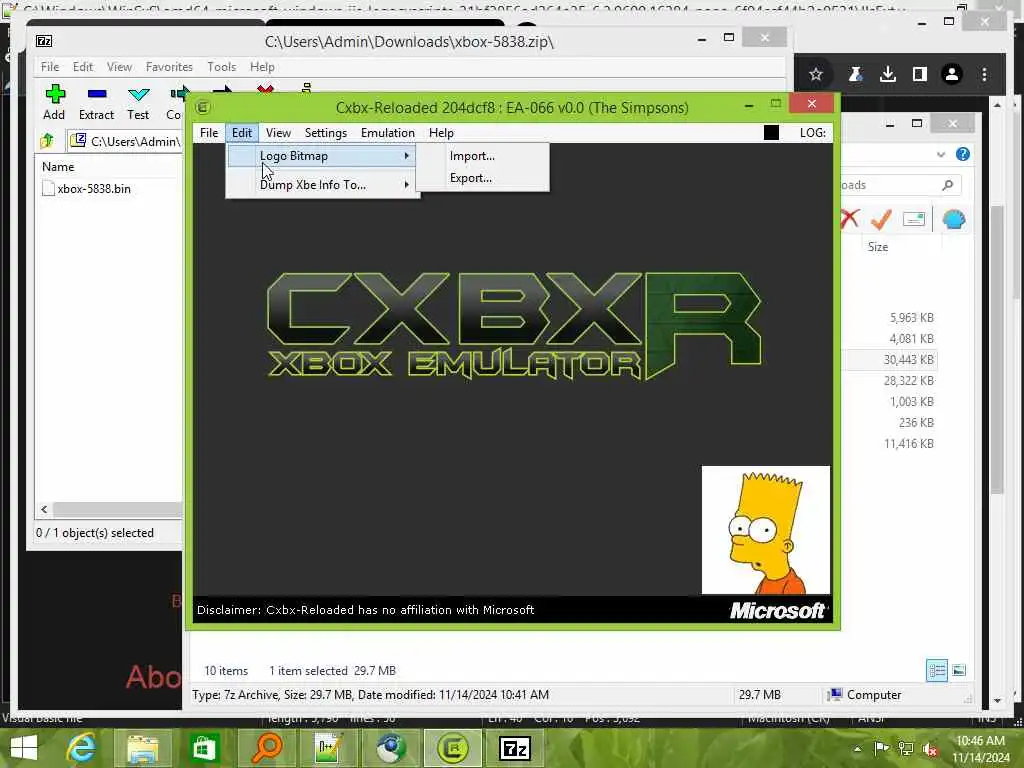Open browser profile avatar
Viewport: 1024px width, 768px height.
[x=952, y=74]
